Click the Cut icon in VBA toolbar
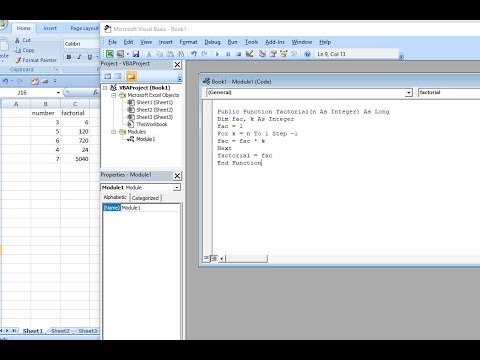480x360 pixels. [x=149, y=54]
